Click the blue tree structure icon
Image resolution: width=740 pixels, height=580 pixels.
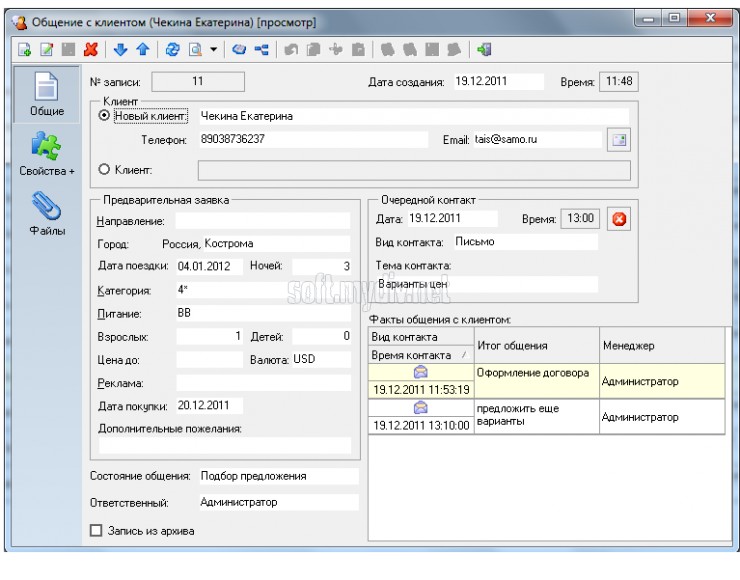pos(261,50)
